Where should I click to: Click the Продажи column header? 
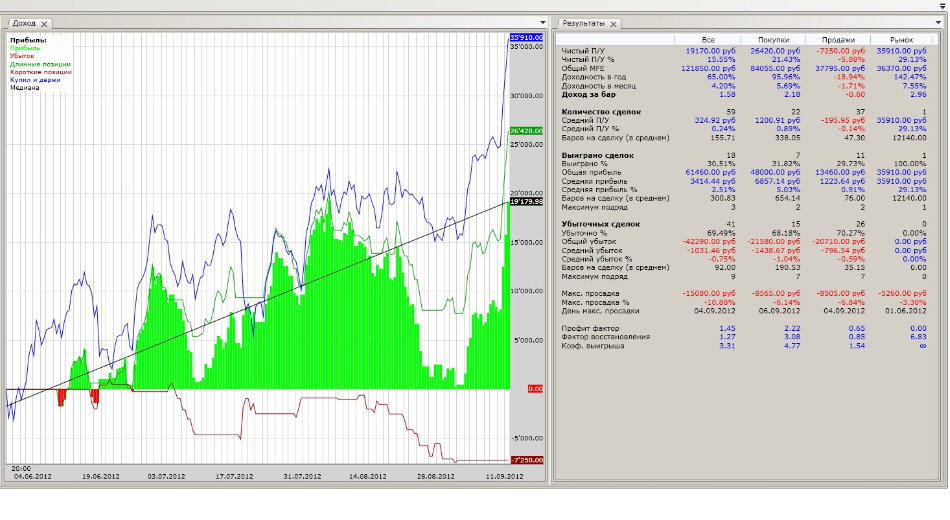pyautogui.click(x=838, y=39)
